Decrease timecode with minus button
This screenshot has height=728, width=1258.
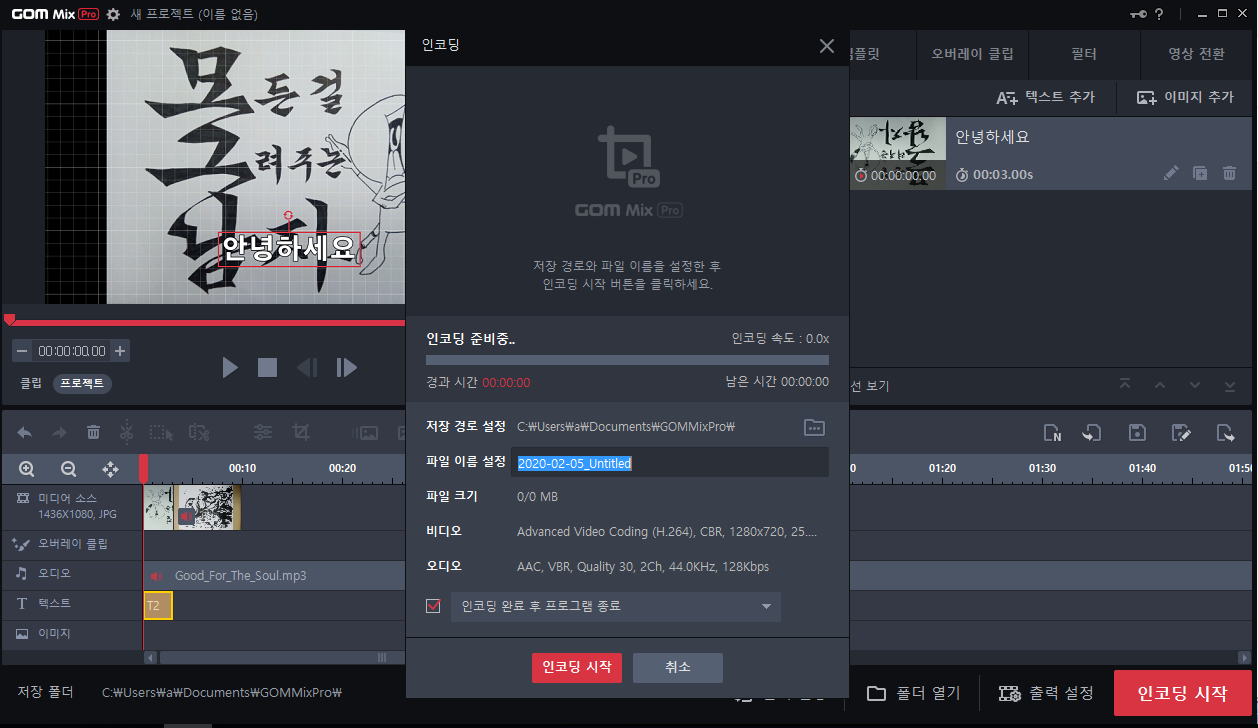coord(22,351)
